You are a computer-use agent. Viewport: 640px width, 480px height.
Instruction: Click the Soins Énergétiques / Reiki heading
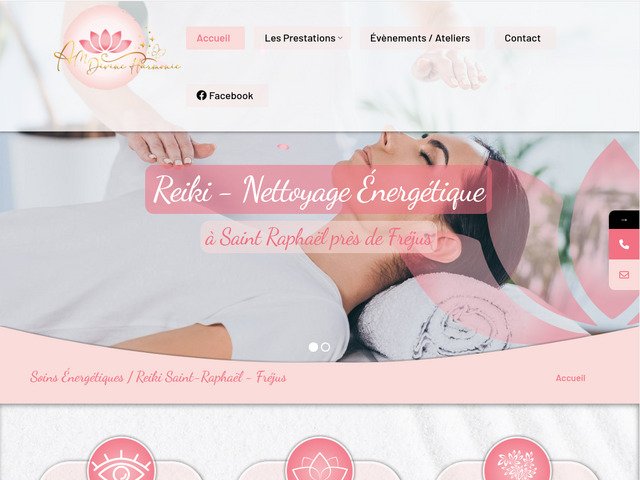coord(158,377)
